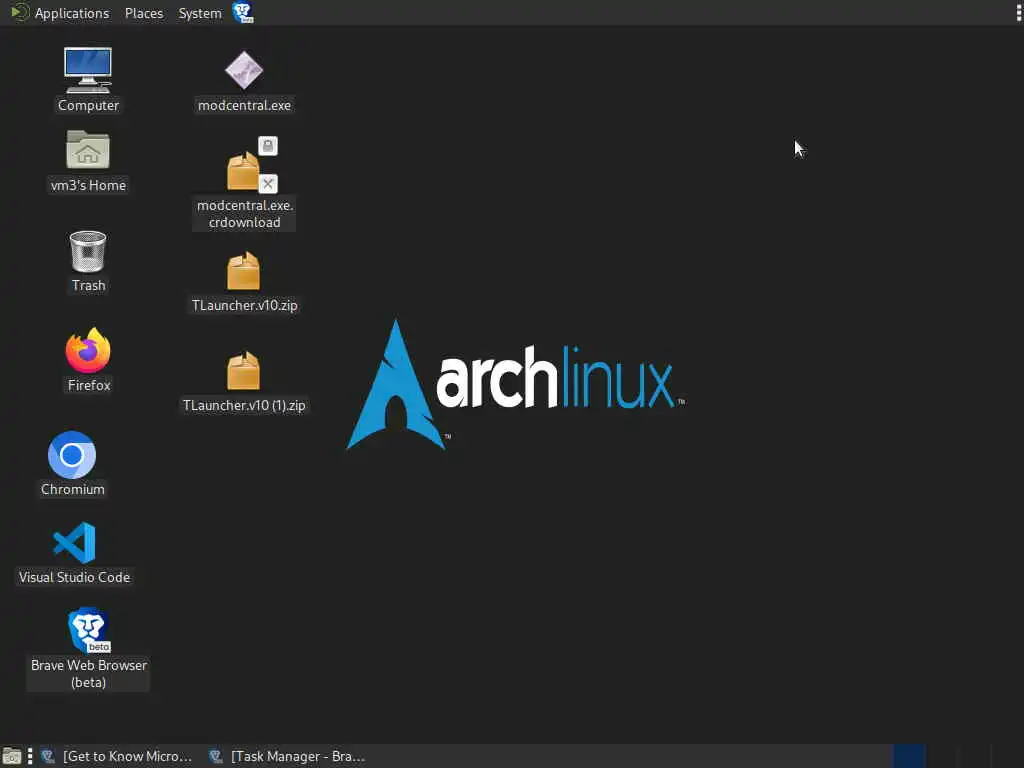This screenshot has height=768, width=1024.
Task: Switch to Task Manager - Brave taskbar window
Action: pyautogui.click(x=287, y=756)
